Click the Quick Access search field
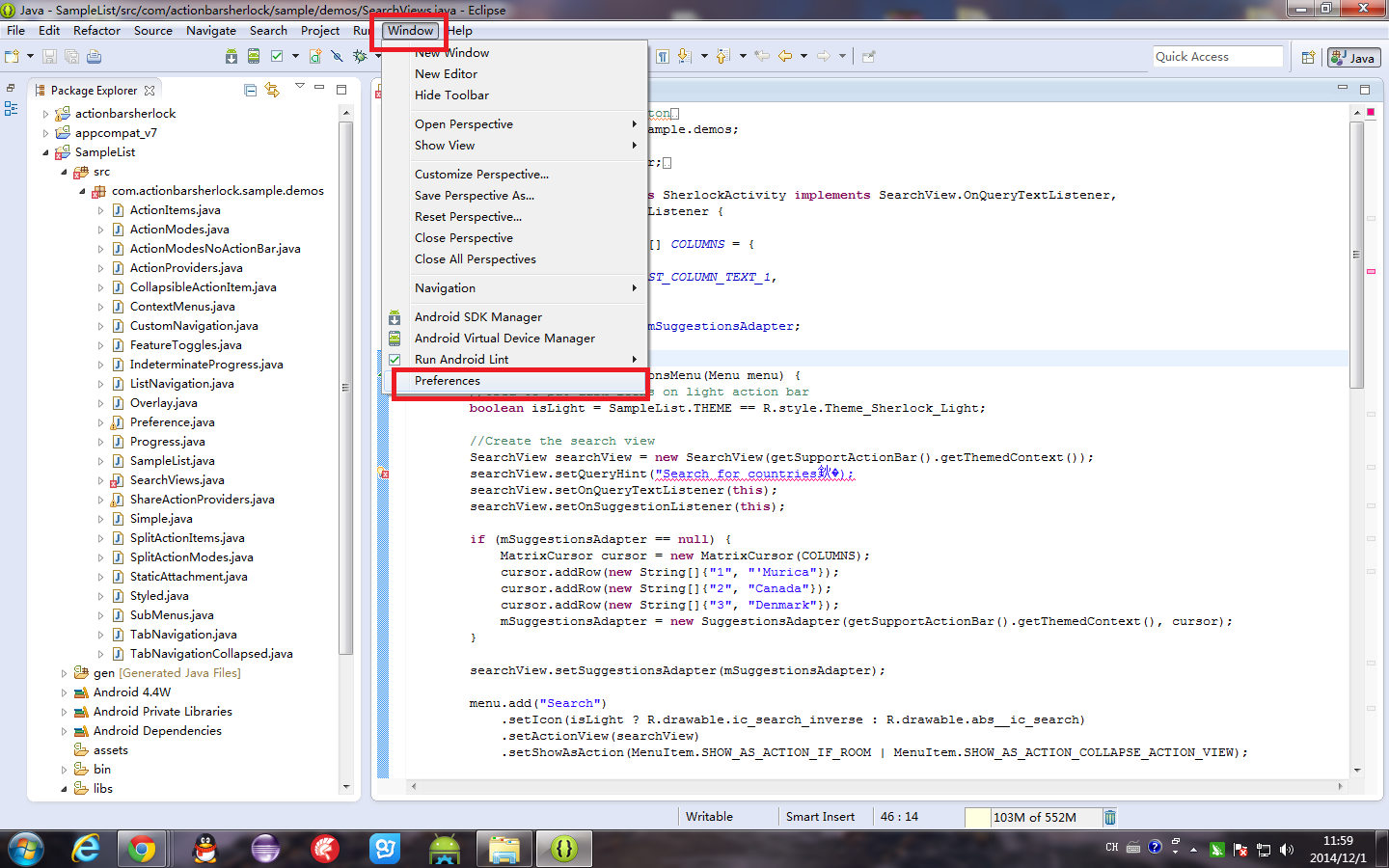 [1217, 57]
